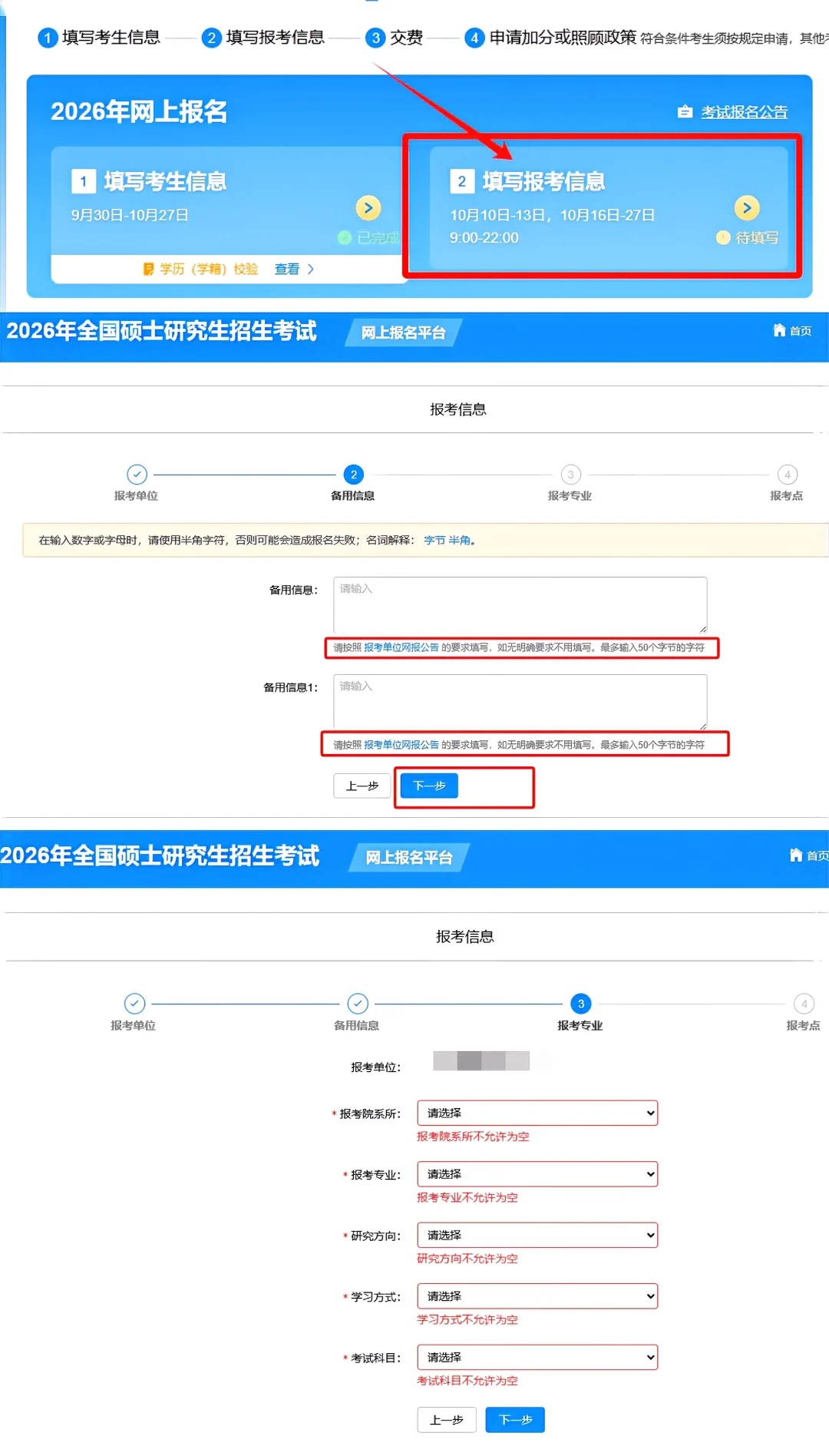Open the 报考院系所 dropdown

pos(537,1113)
